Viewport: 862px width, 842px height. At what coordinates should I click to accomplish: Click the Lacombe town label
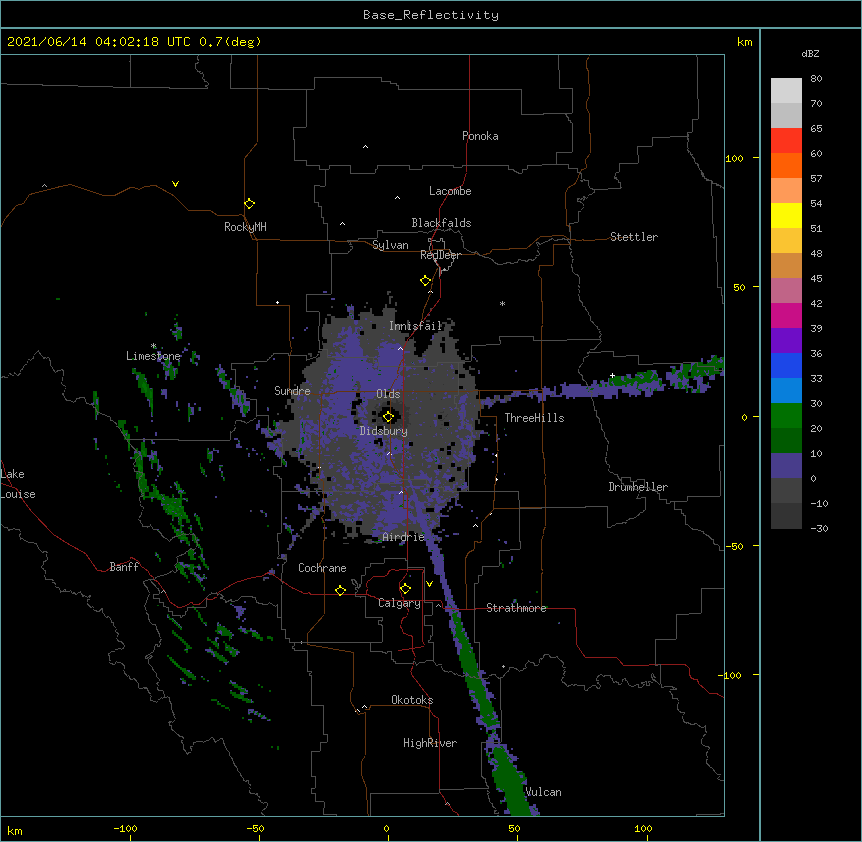click(x=450, y=191)
